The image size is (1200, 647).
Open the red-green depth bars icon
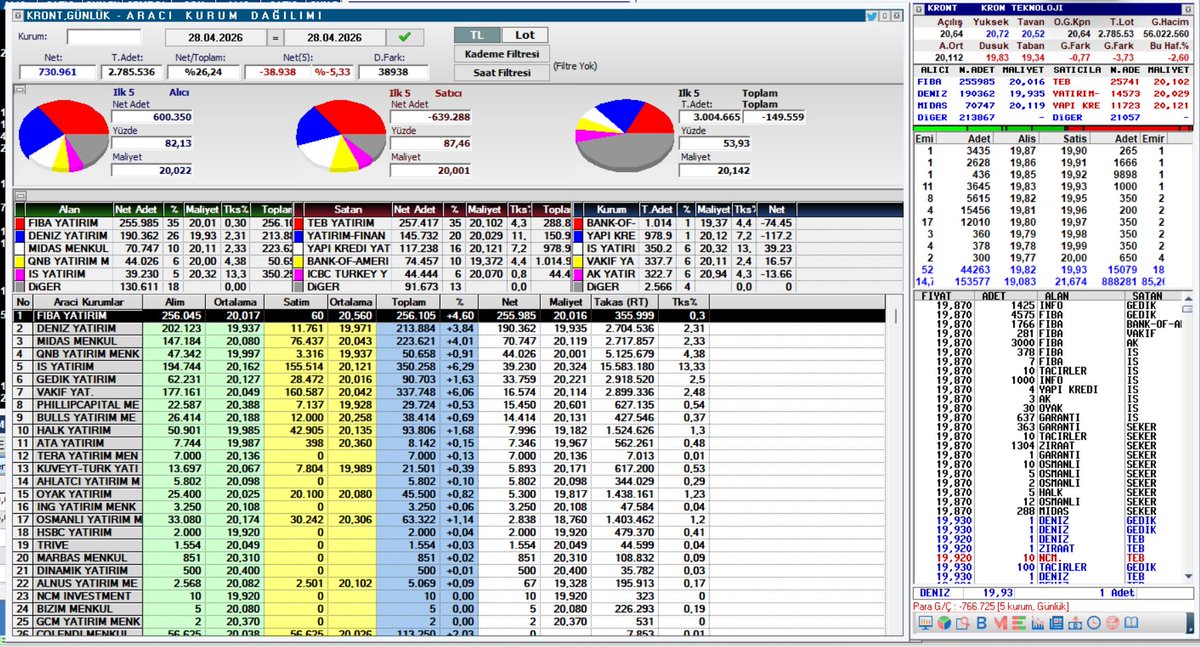1019,623
